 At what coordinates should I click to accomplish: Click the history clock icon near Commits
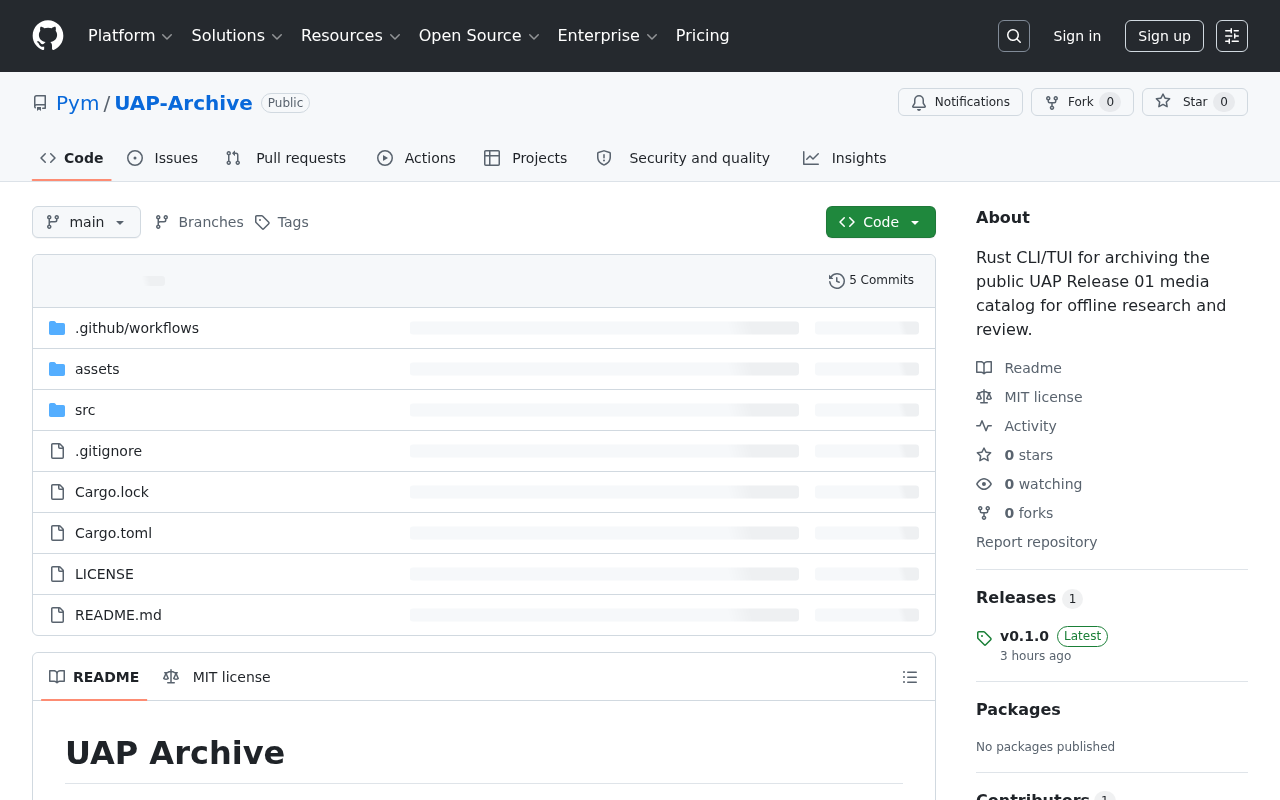(837, 281)
